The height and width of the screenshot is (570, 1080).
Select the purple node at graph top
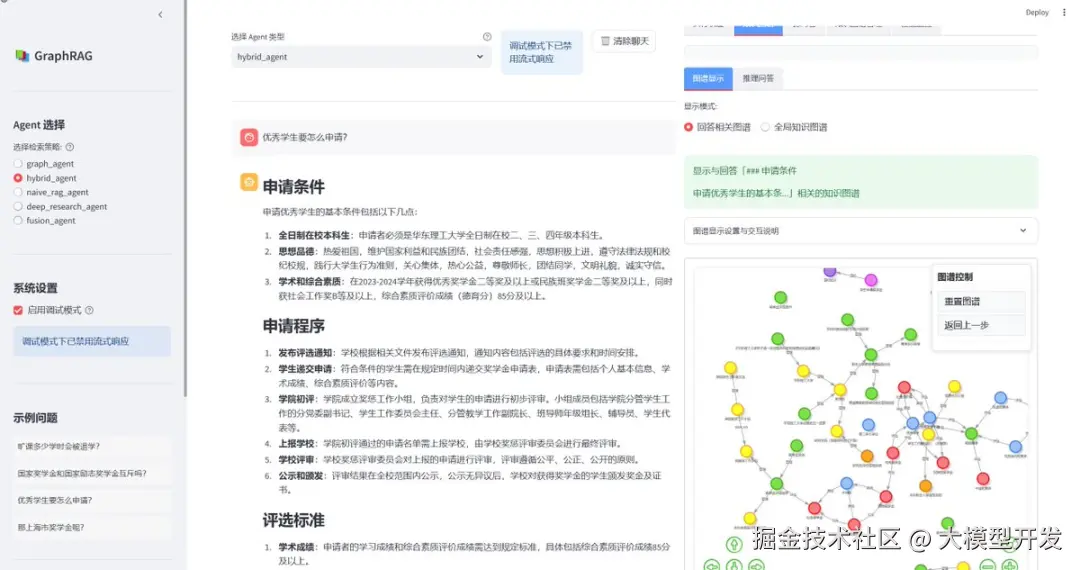[830, 271]
